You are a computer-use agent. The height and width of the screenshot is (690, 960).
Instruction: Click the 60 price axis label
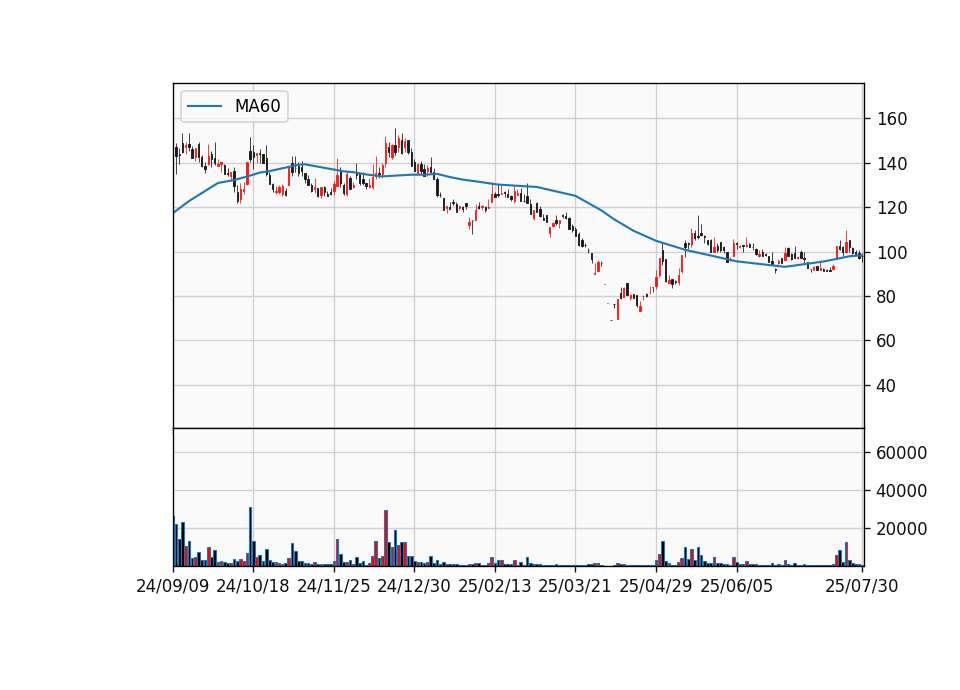click(887, 341)
